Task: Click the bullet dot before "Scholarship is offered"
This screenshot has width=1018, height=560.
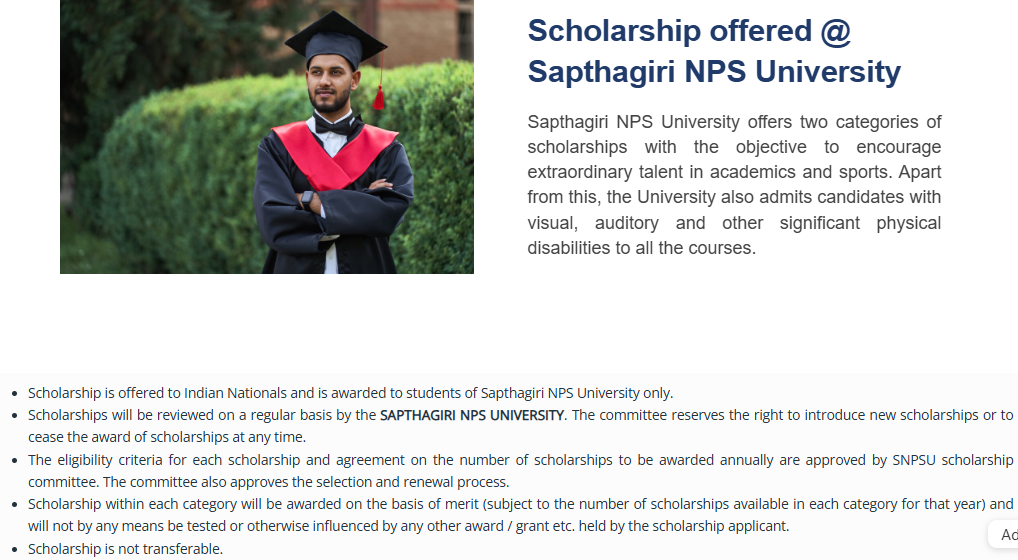Action: pos(14,394)
